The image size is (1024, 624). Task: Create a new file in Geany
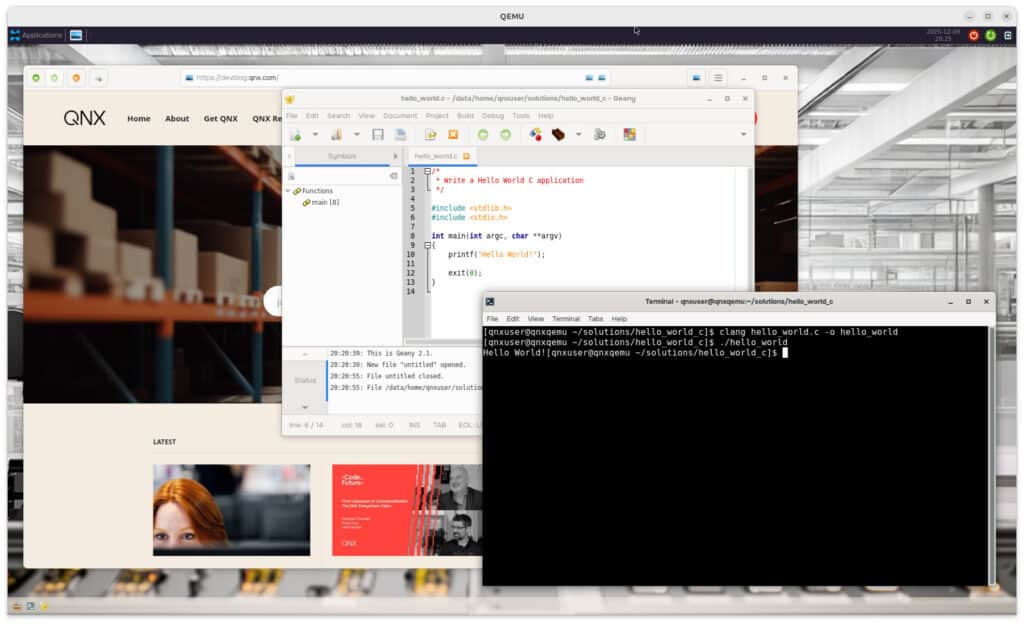pos(296,134)
